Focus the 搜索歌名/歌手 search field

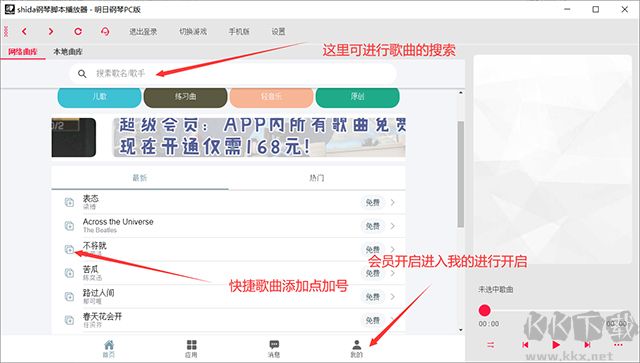(x=233, y=74)
